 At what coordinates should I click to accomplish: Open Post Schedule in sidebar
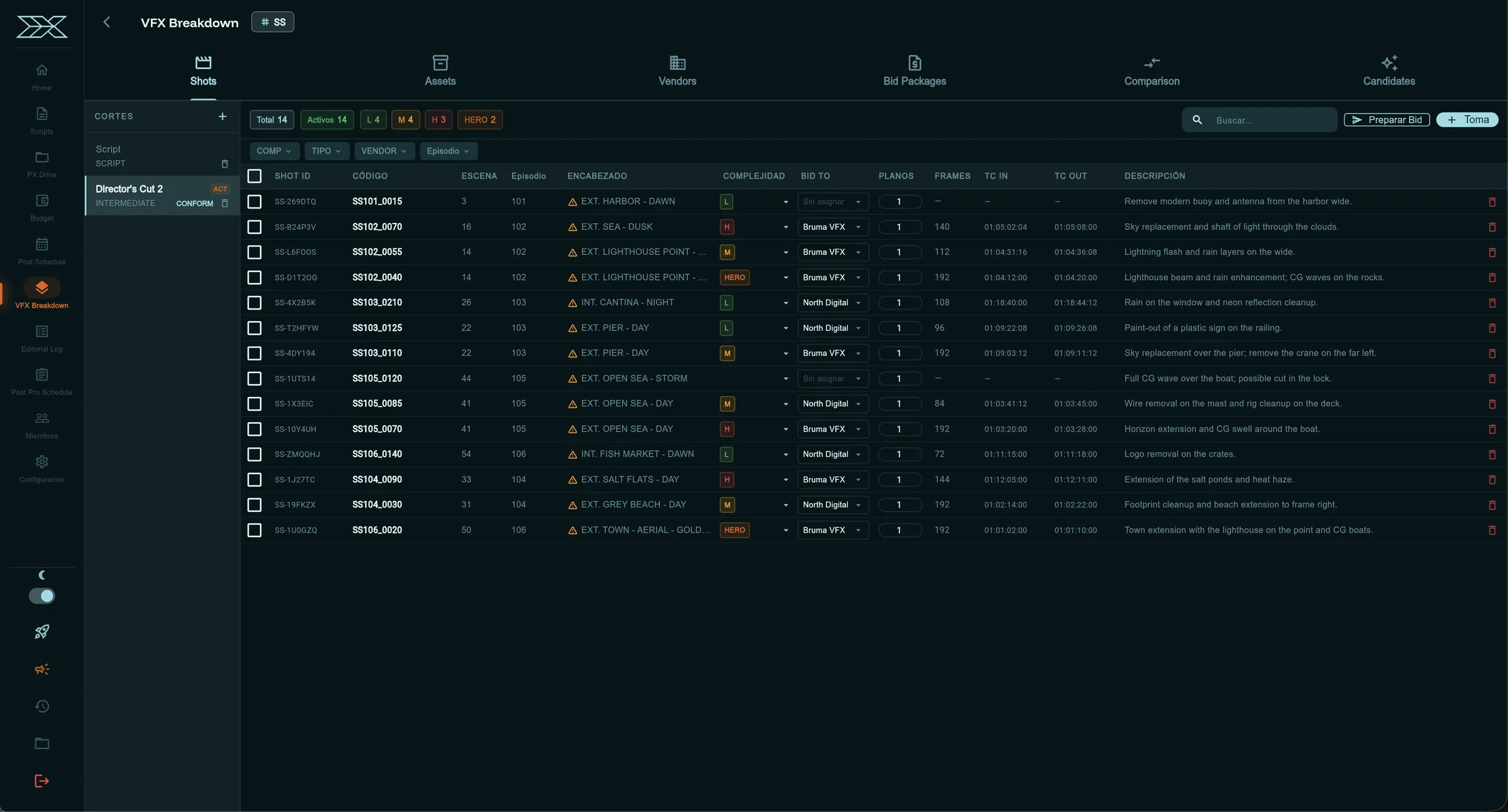41,251
